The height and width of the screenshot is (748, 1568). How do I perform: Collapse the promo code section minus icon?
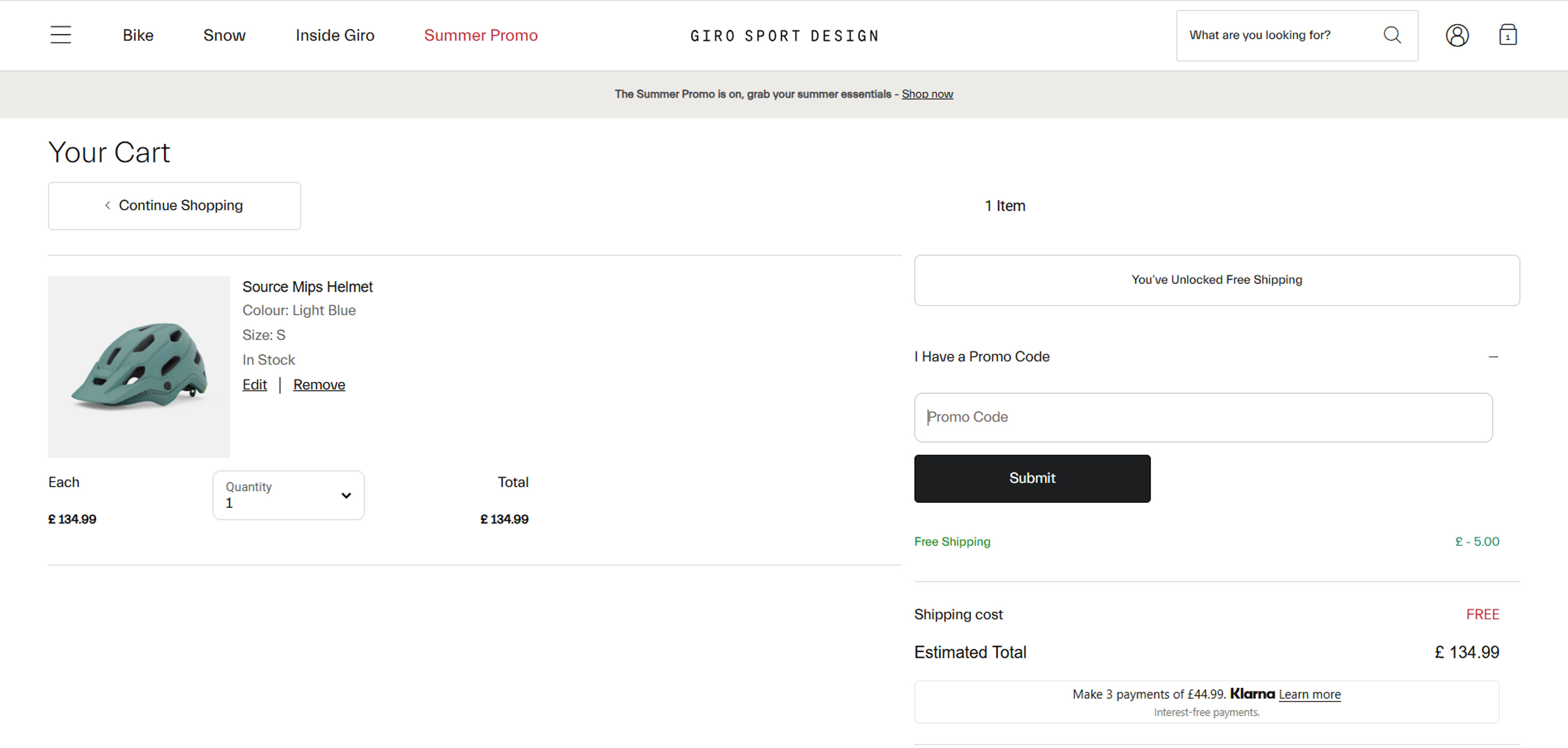(1492, 357)
